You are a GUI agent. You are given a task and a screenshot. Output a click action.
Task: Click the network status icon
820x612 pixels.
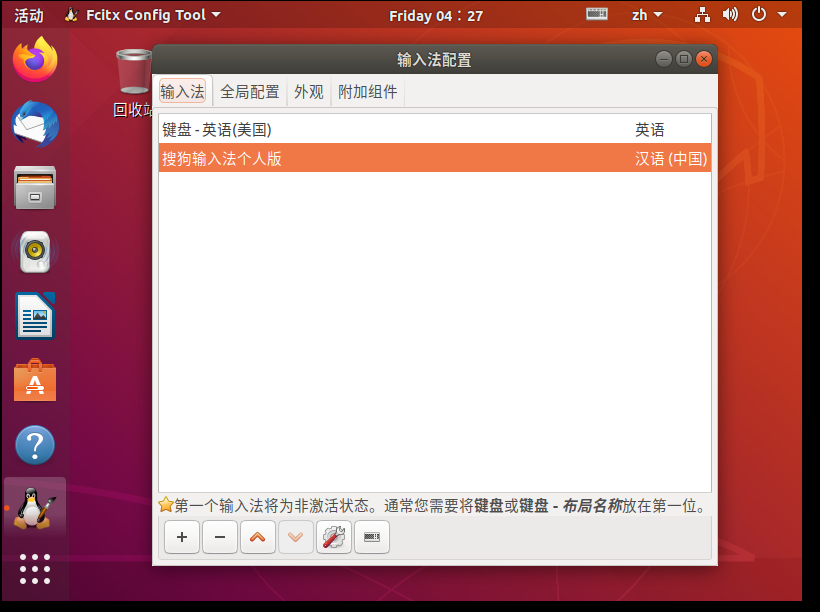(x=702, y=15)
